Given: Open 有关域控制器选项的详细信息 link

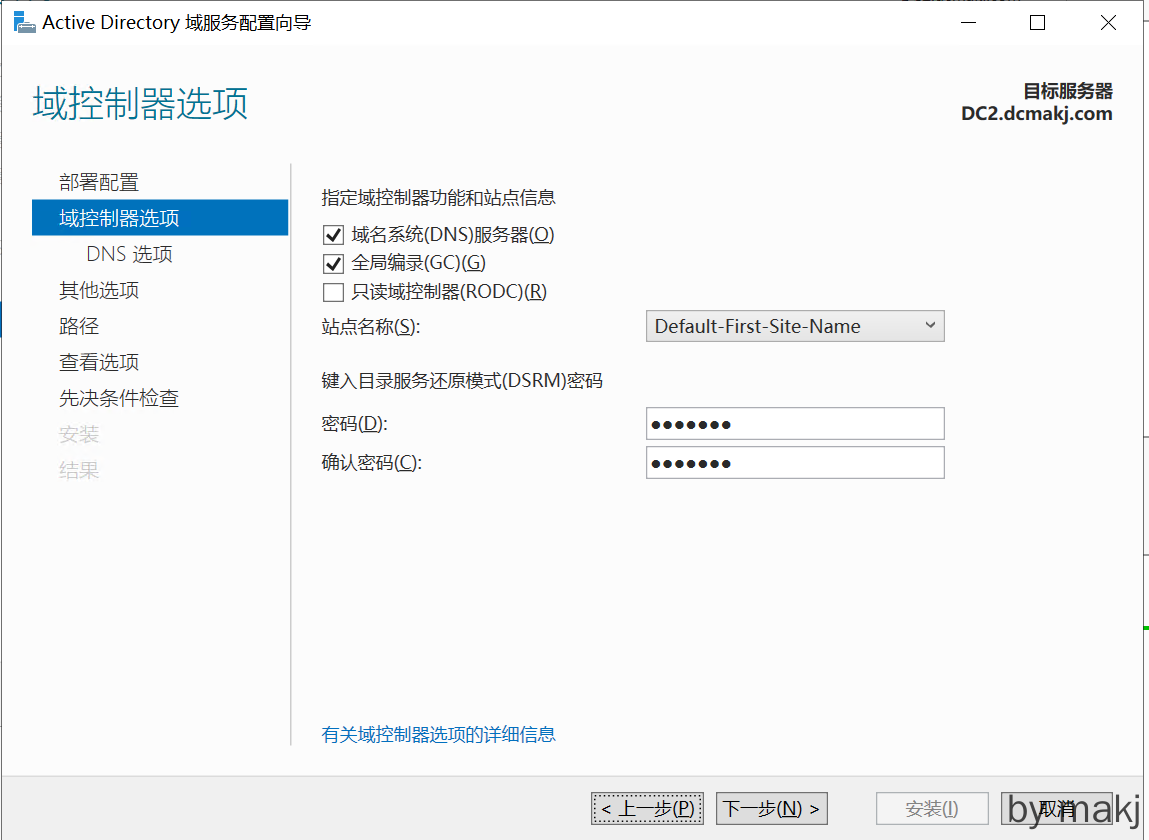Looking at the screenshot, I should [438, 735].
